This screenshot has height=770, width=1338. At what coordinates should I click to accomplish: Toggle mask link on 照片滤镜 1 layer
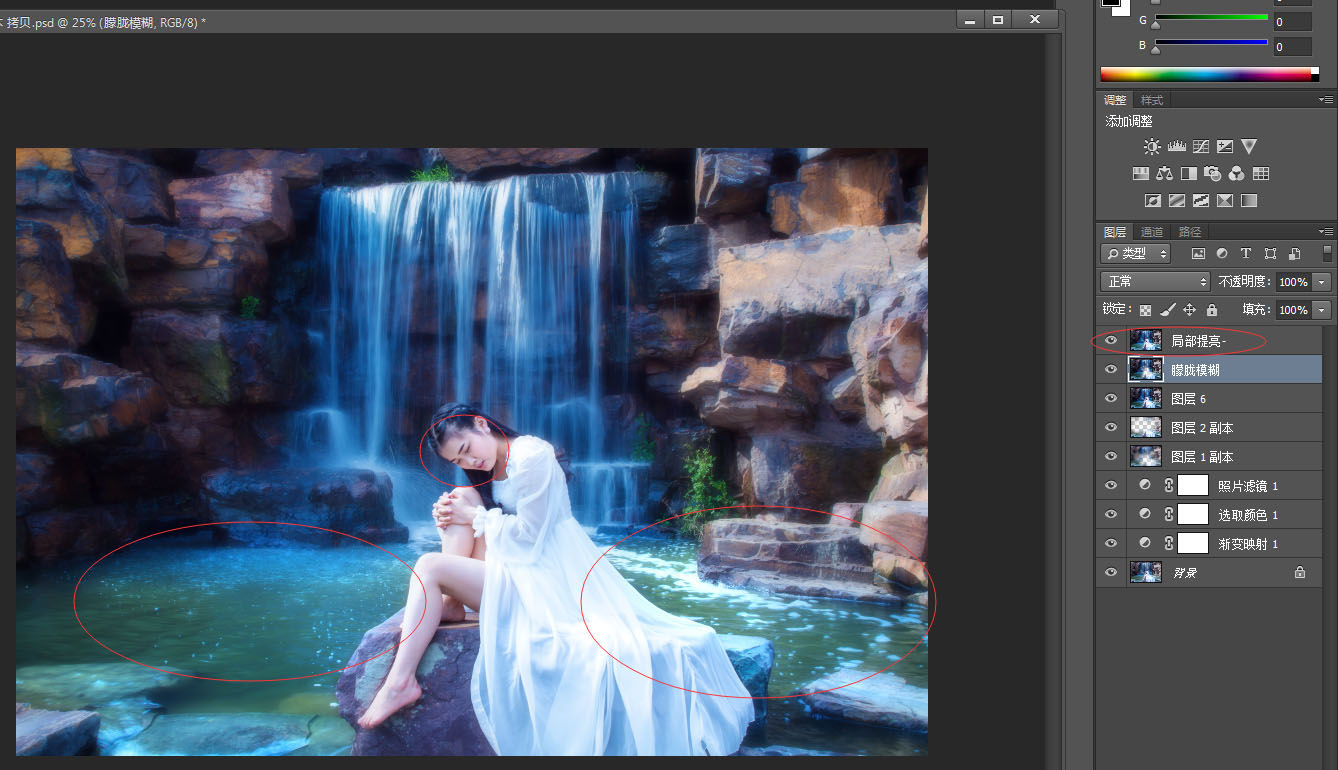click(1168, 486)
